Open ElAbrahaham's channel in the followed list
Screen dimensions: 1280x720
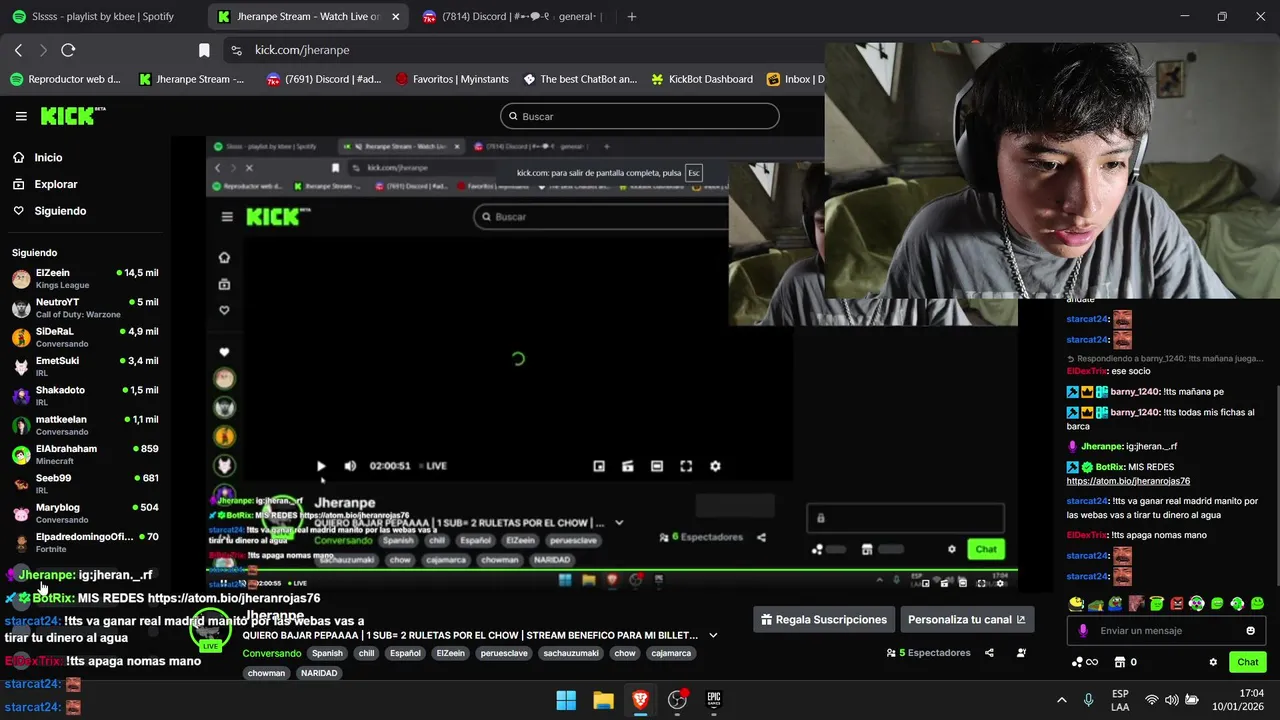point(85,454)
